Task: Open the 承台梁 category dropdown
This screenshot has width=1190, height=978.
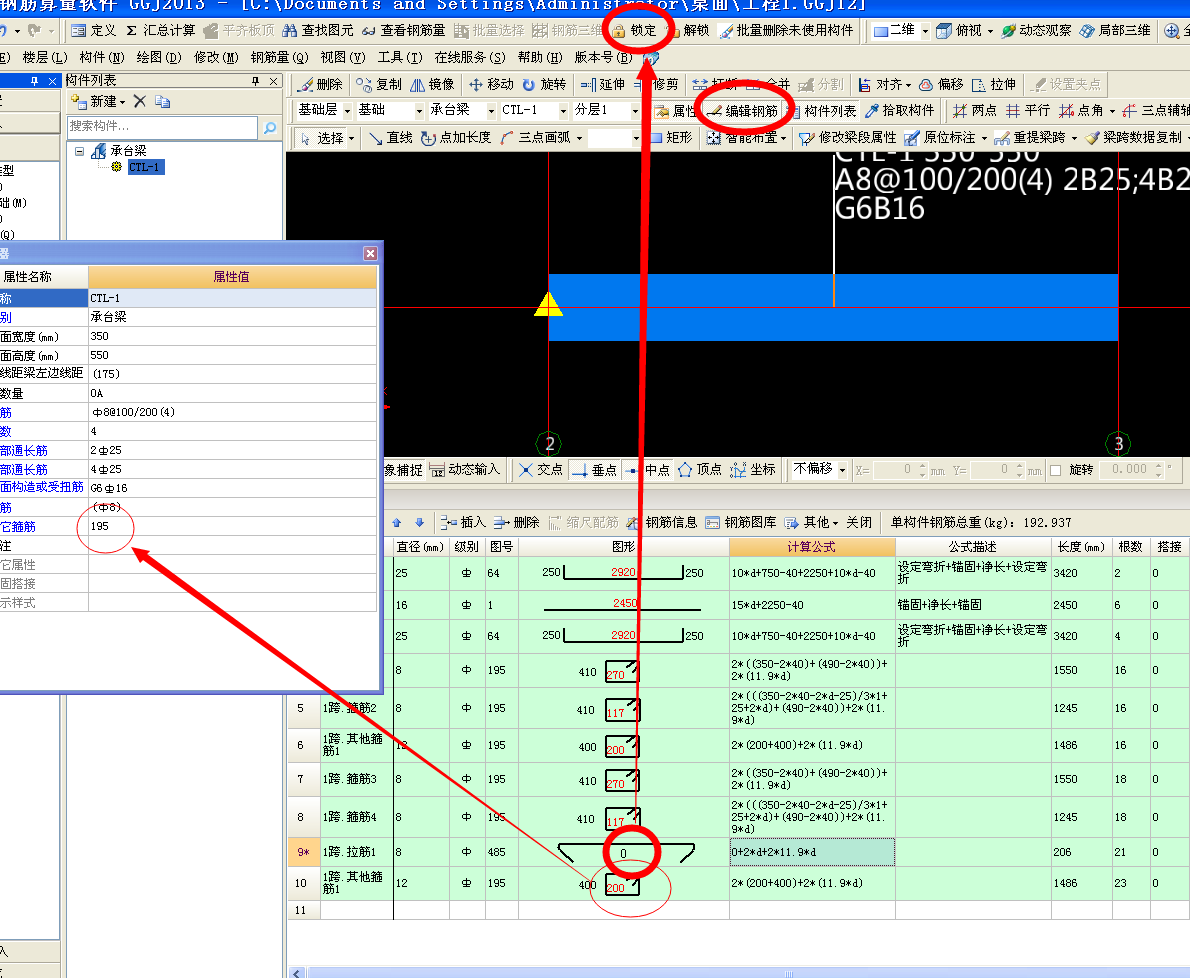Action: [491, 111]
